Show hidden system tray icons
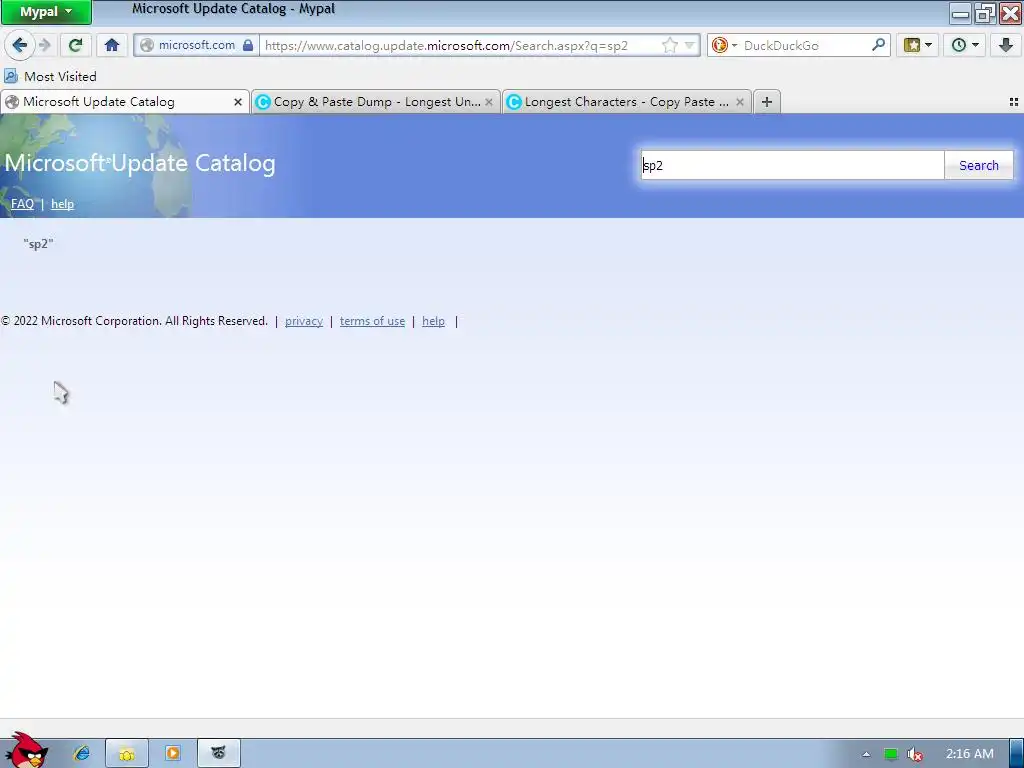 point(866,754)
